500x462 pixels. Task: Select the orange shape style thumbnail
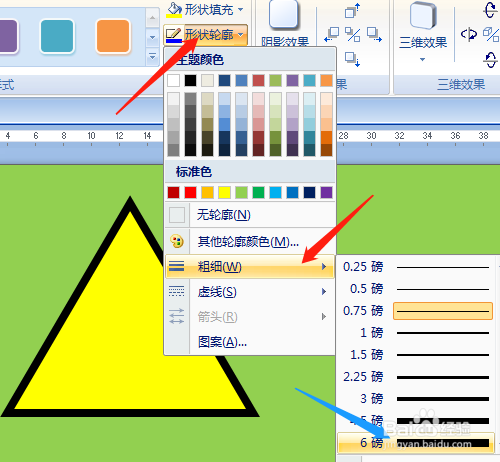[113, 36]
